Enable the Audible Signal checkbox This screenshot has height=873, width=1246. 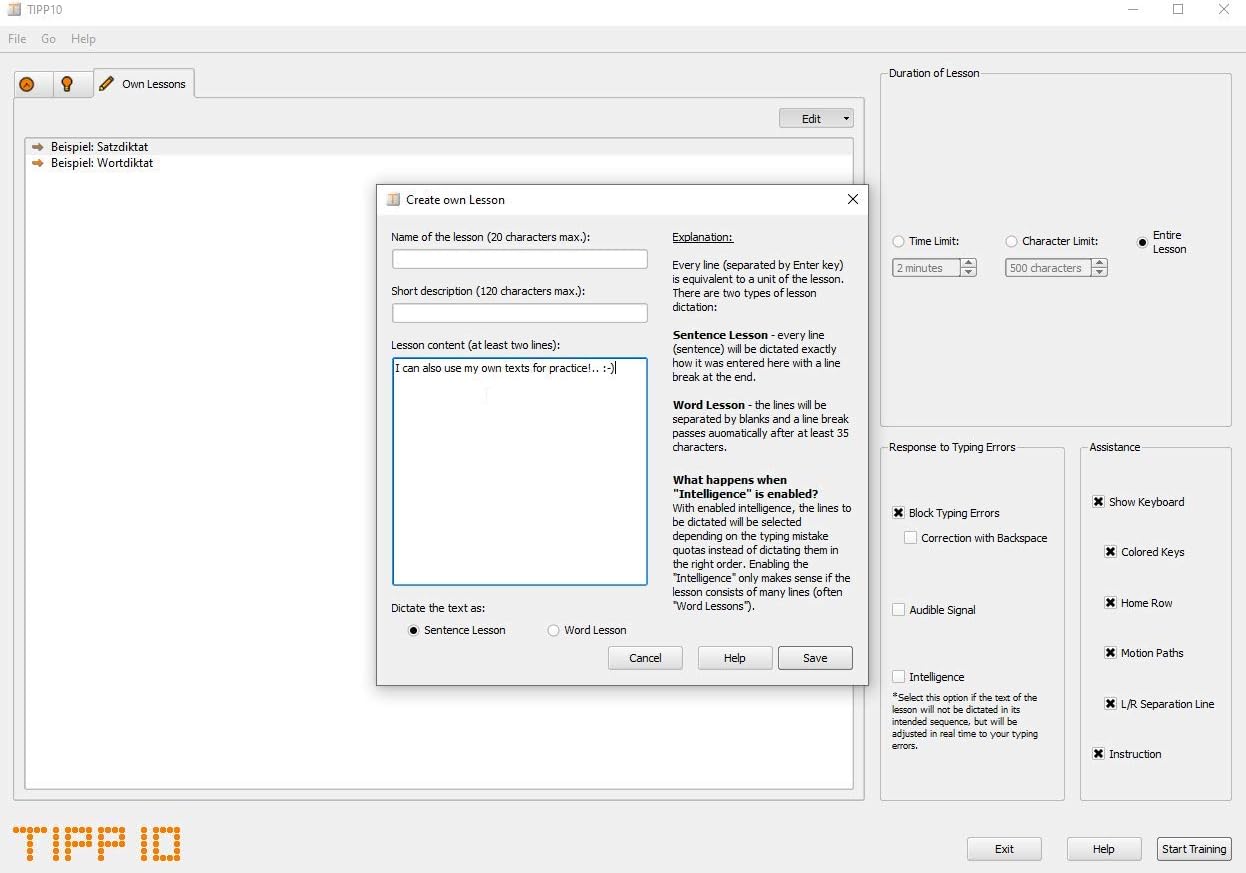[898, 610]
